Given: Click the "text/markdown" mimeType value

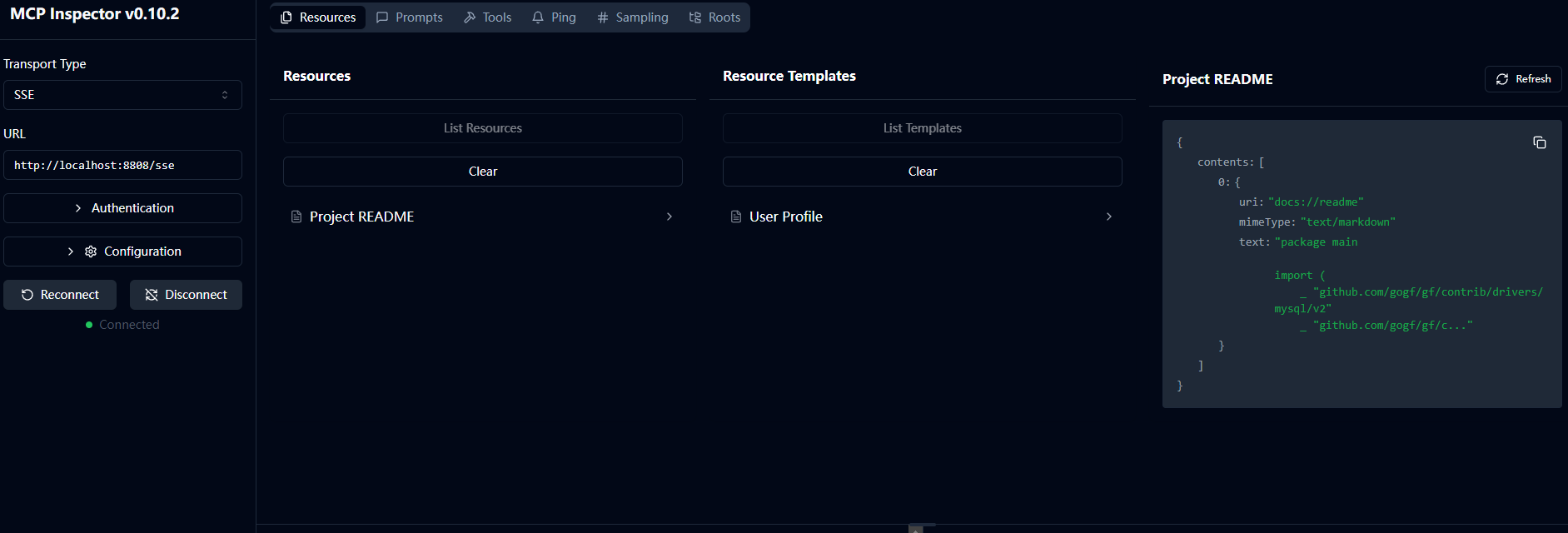Looking at the screenshot, I should pyautogui.click(x=1348, y=222).
